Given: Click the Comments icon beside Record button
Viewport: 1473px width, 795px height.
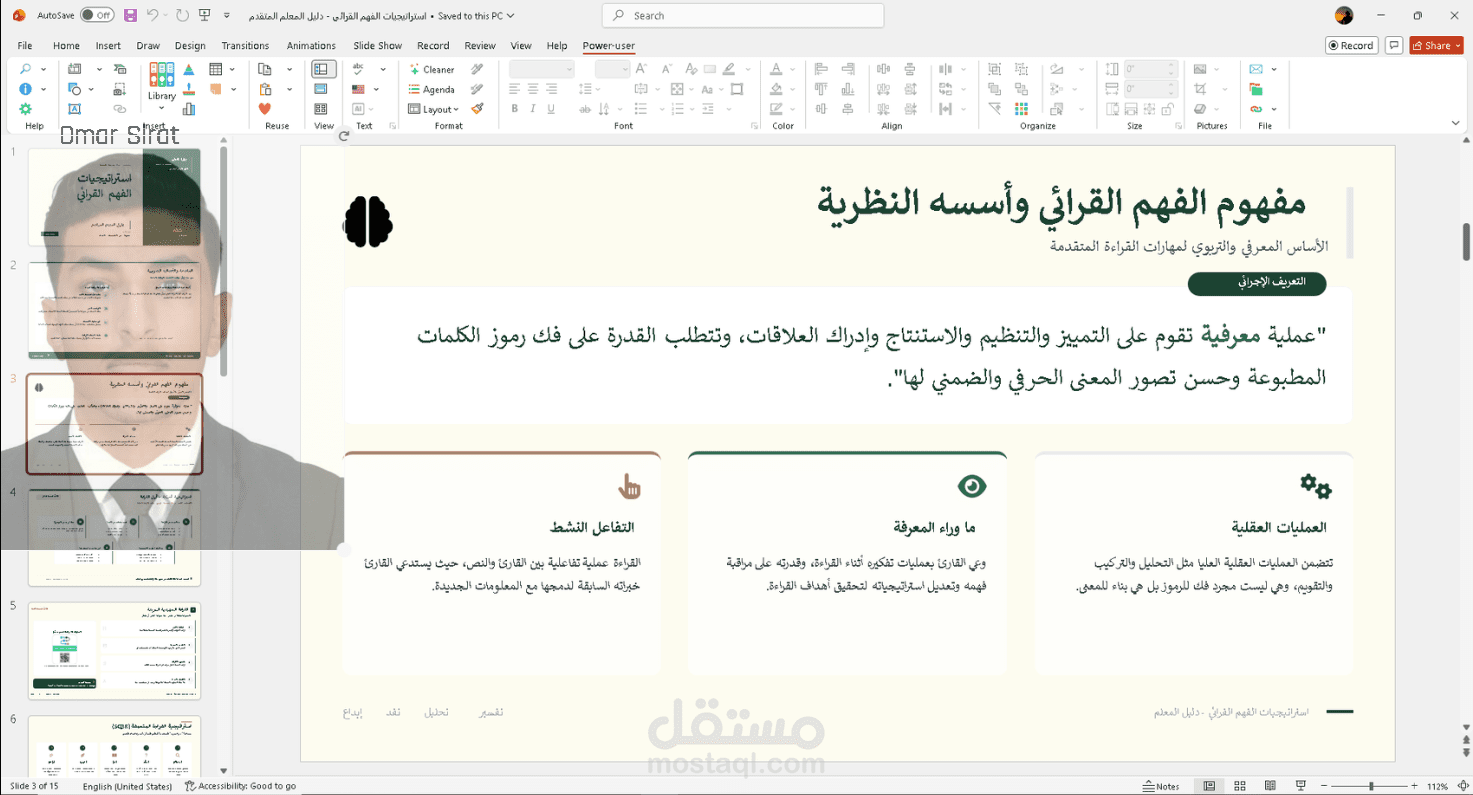Looking at the screenshot, I should tap(1395, 45).
